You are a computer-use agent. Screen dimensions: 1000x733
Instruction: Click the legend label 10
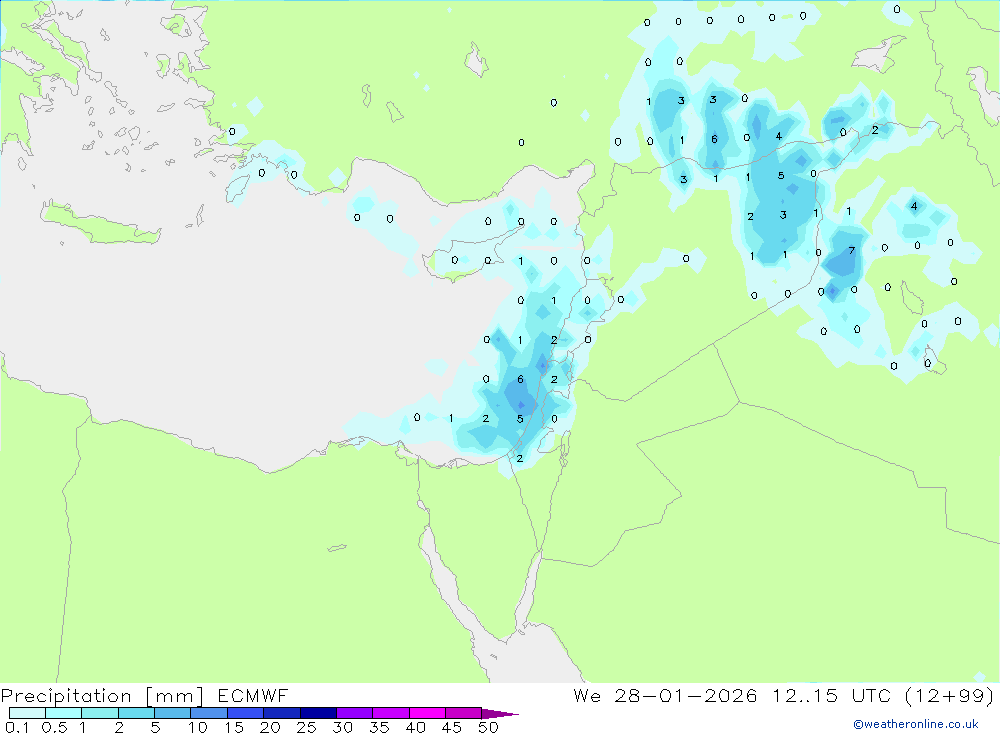pos(198,727)
